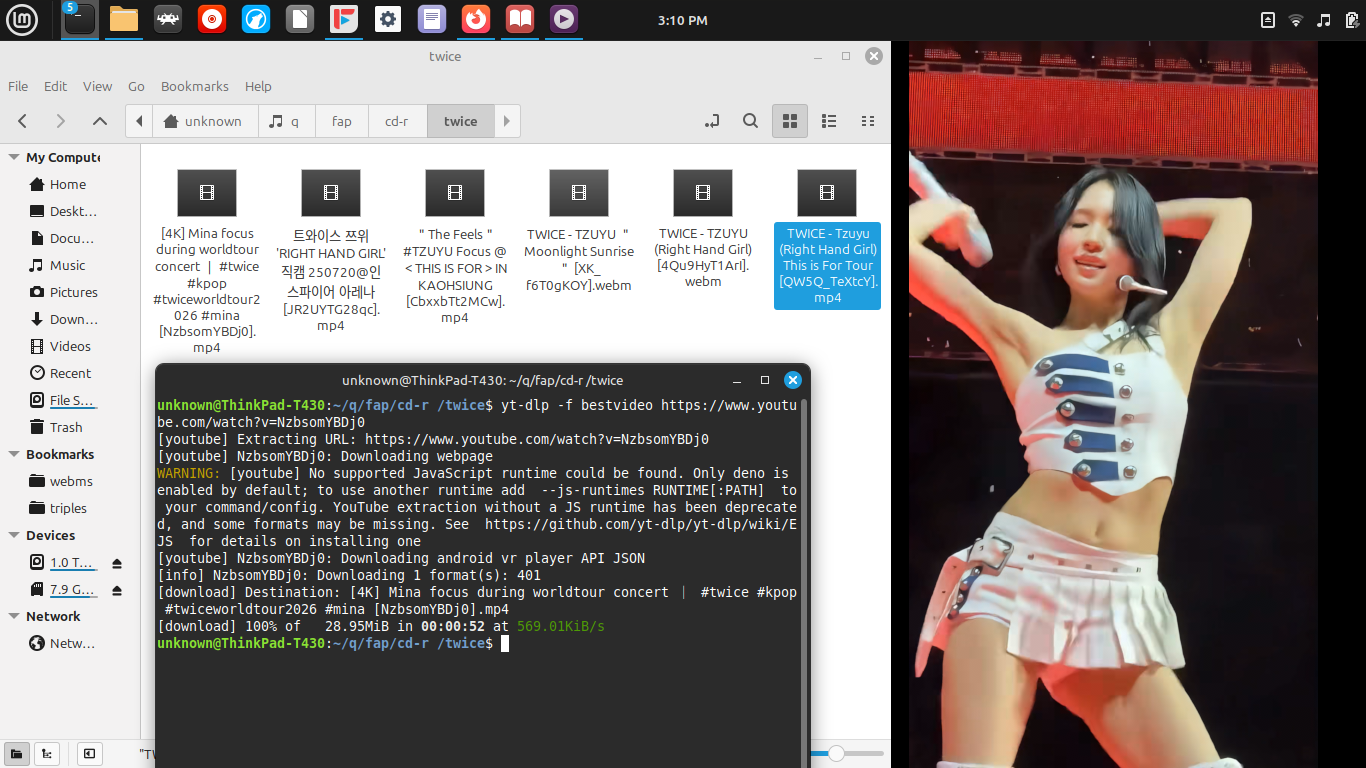The width and height of the screenshot is (1366, 768).
Task: Open the Help menu
Action: pos(258,86)
